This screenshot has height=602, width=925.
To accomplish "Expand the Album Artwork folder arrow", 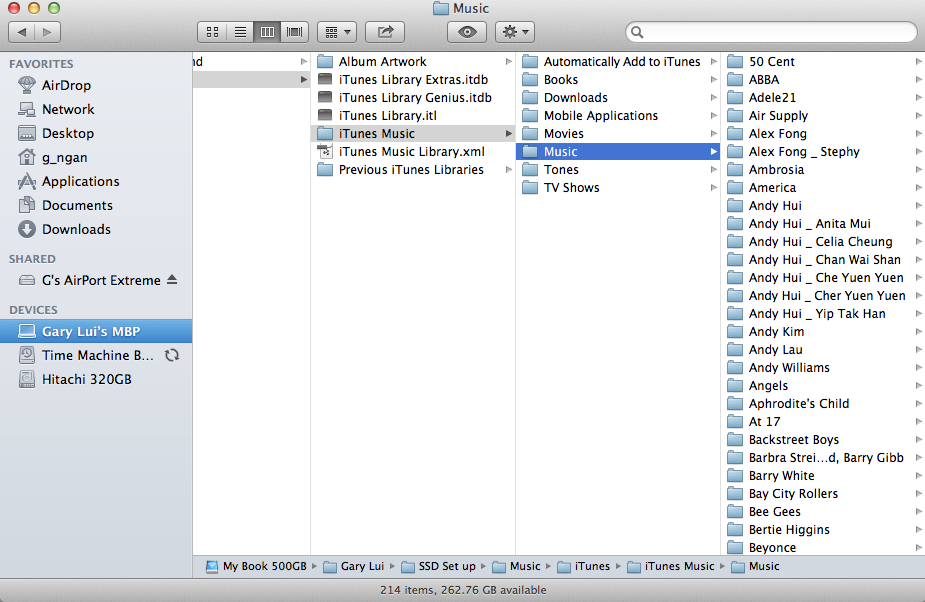I will (509, 61).
